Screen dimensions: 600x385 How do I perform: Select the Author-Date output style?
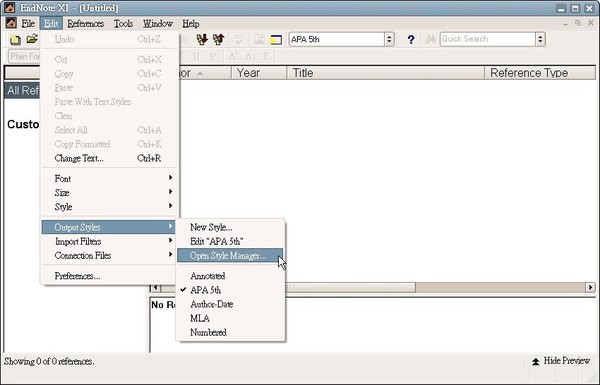click(230, 304)
